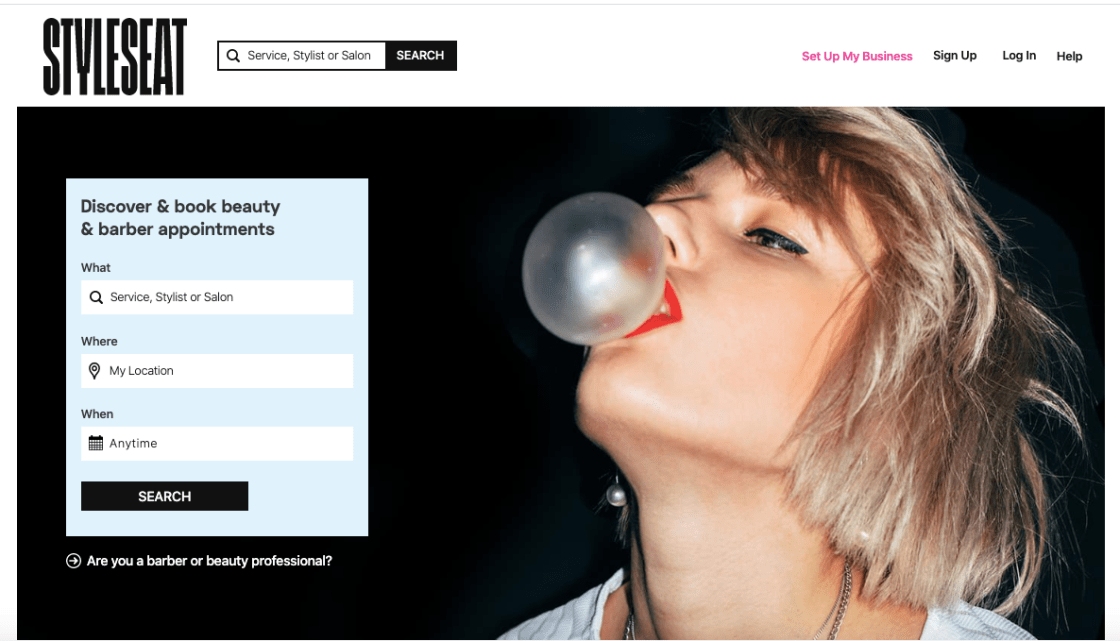The image size is (1120, 641).
Task: Go to Sign Up
Action: click(954, 56)
